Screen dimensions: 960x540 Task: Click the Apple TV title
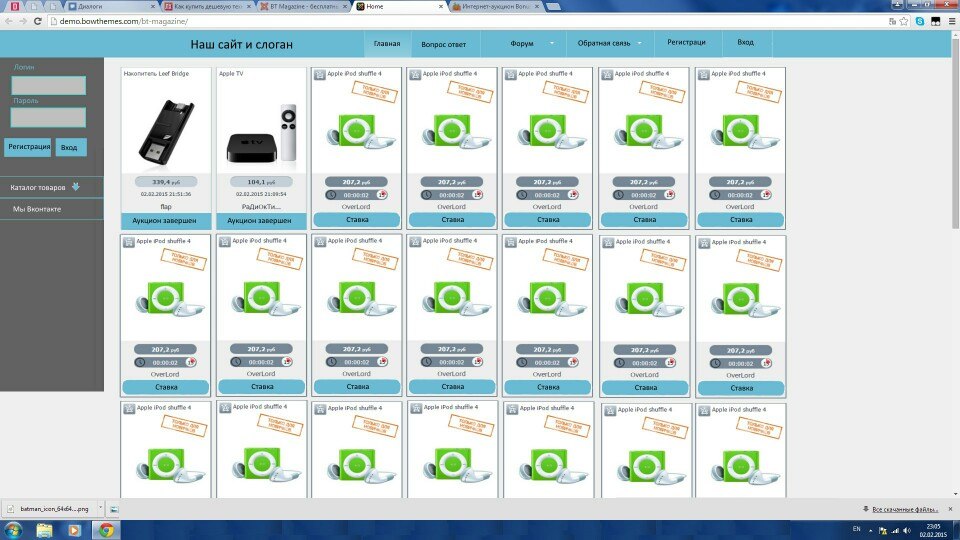click(x=231, y=73)
